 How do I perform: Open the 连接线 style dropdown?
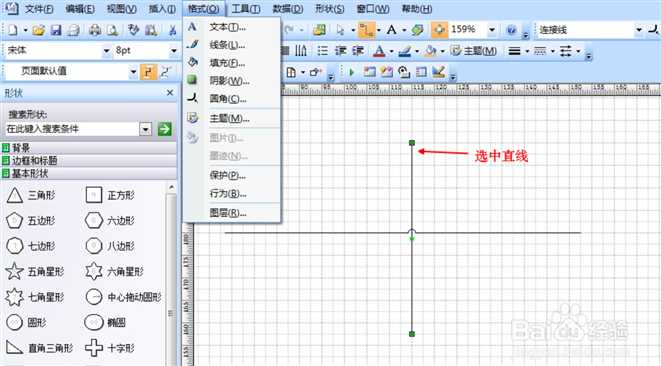tap(639, 30)
